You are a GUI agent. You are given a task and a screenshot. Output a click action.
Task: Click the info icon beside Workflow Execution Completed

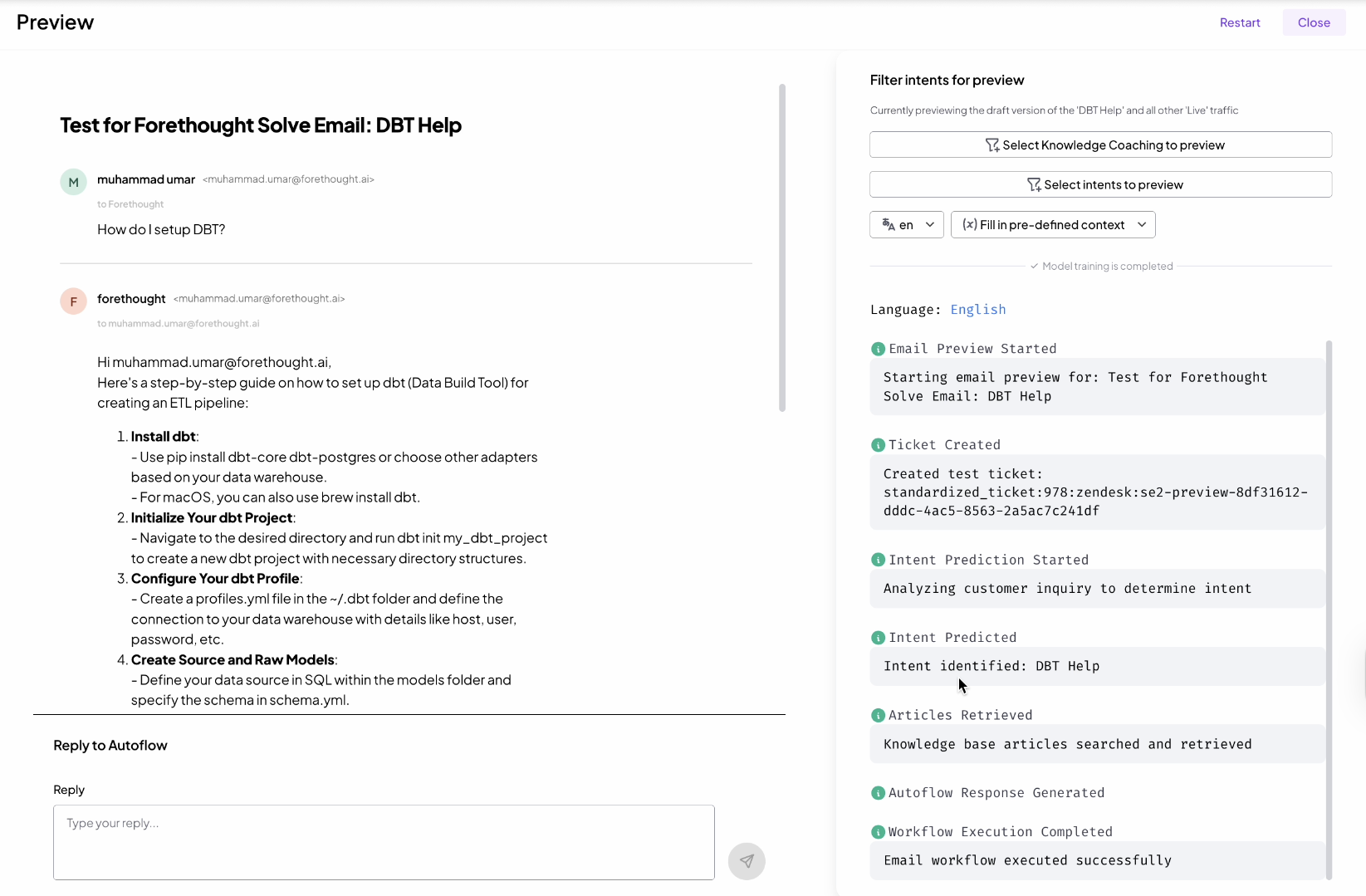(x=878, y=832)
